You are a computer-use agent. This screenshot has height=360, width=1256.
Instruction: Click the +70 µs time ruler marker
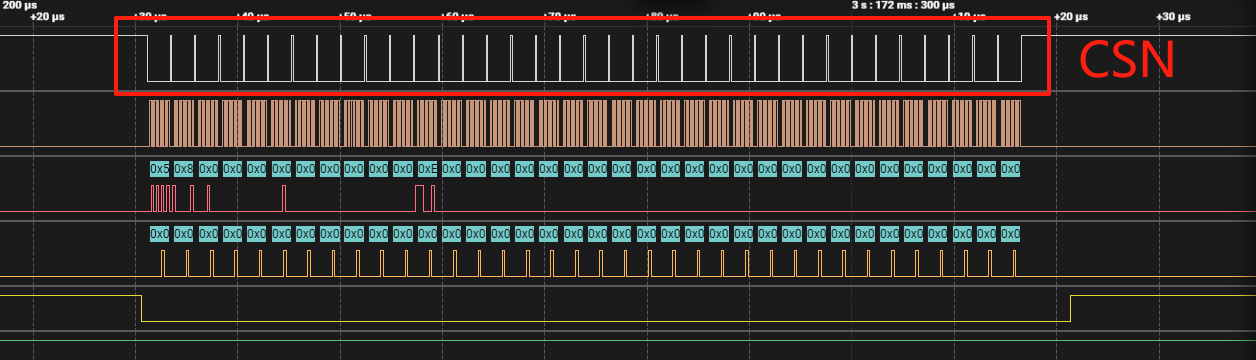558,17
